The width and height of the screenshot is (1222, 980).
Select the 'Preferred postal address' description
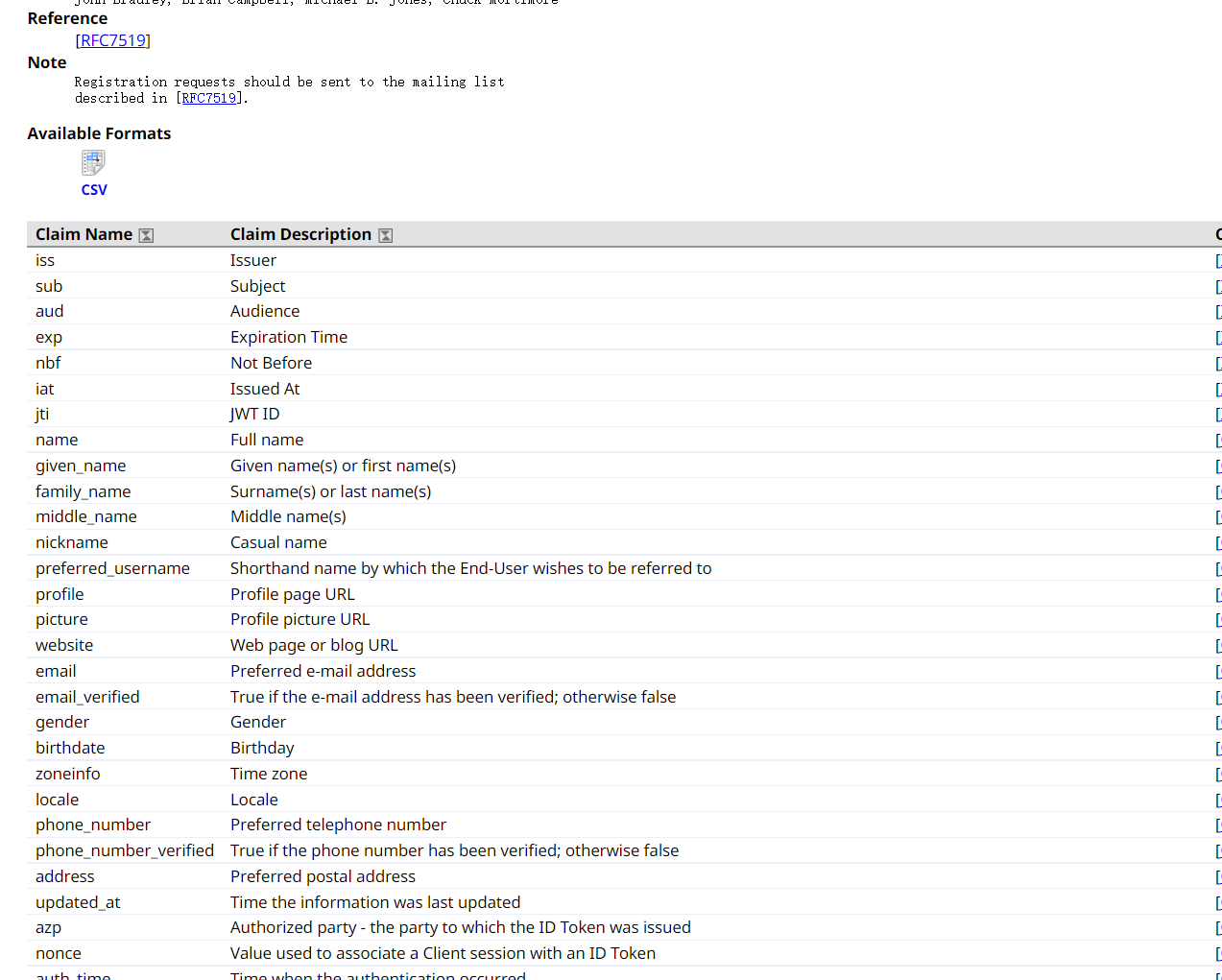323,876
